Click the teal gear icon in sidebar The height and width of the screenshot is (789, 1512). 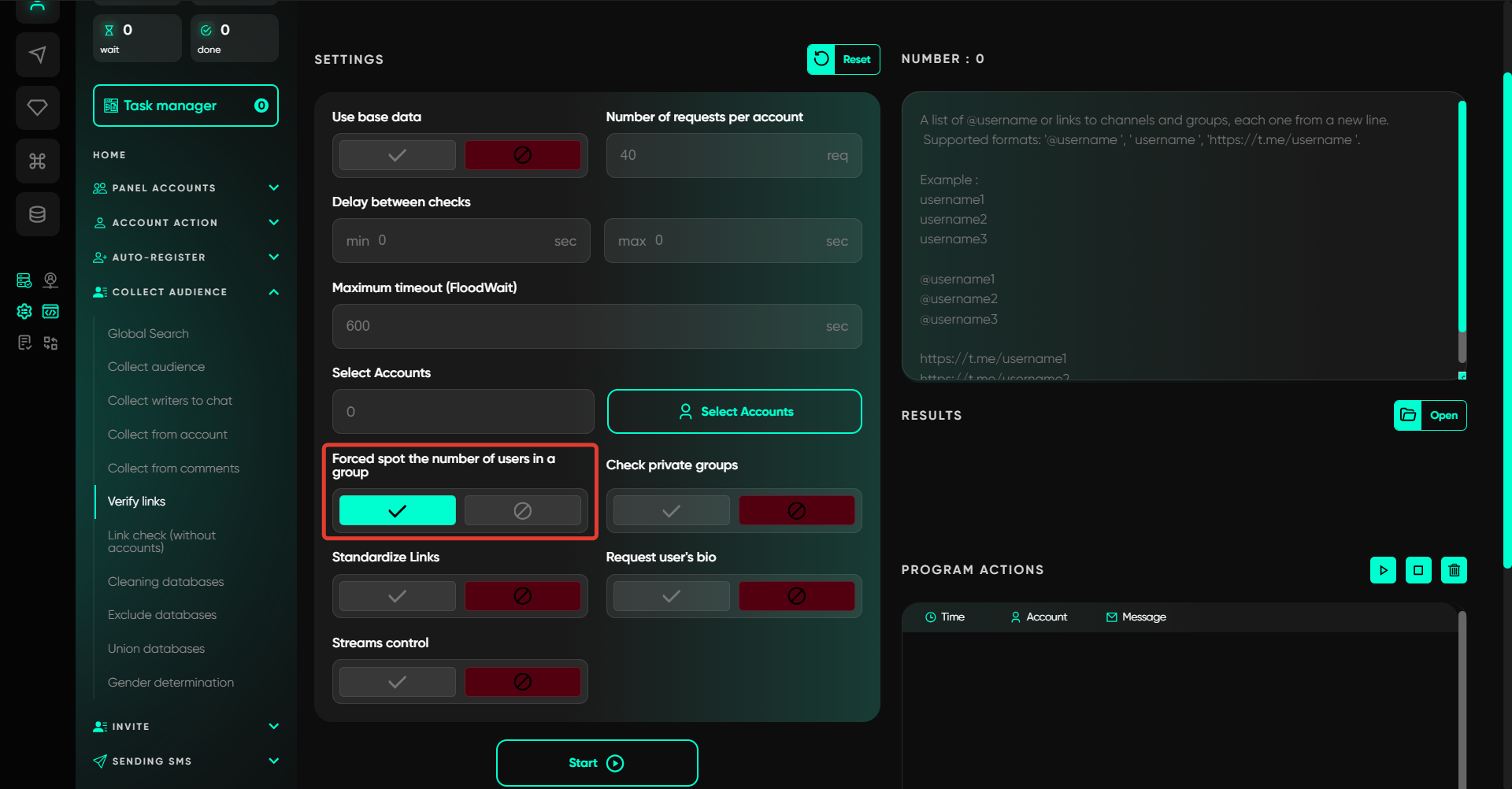click(24, 312)
